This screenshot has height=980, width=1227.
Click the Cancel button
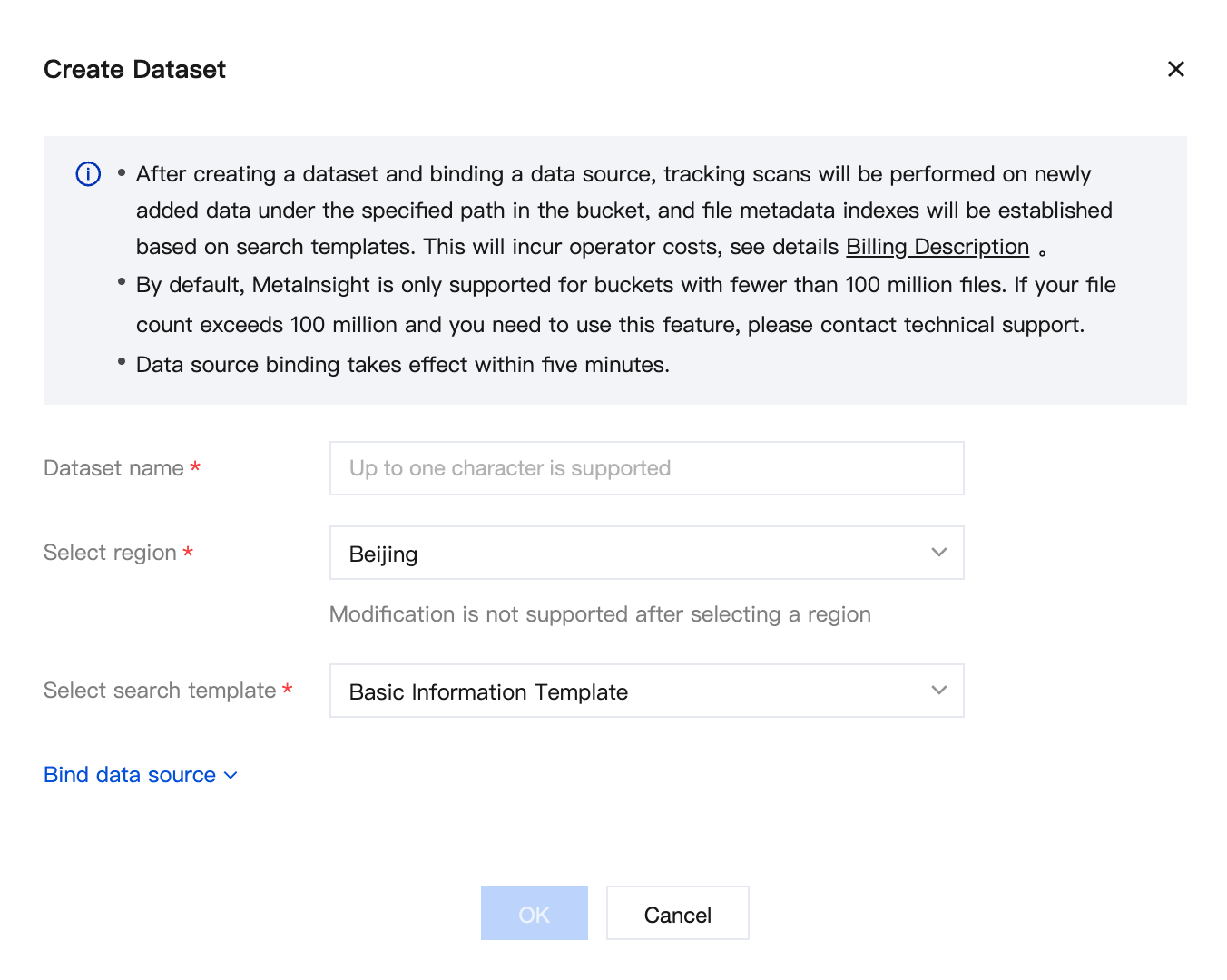678,913
